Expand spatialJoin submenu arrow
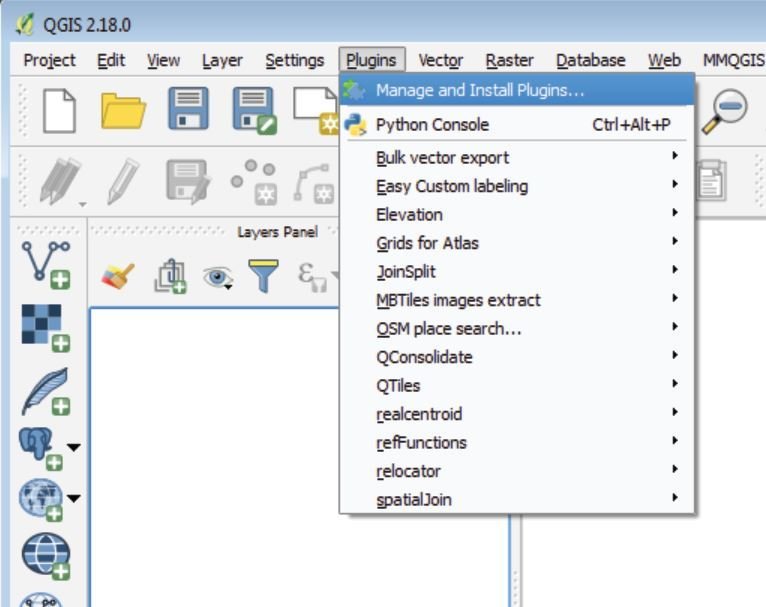Viewport: 766px width, 607px height. tap(675, 497)
